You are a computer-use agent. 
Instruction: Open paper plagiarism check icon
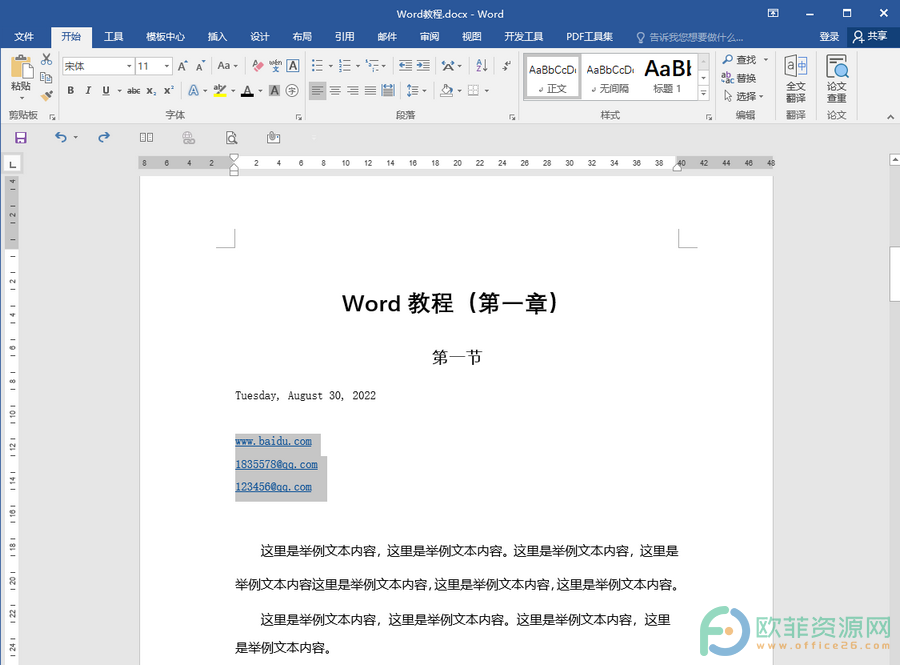[837, 79]
